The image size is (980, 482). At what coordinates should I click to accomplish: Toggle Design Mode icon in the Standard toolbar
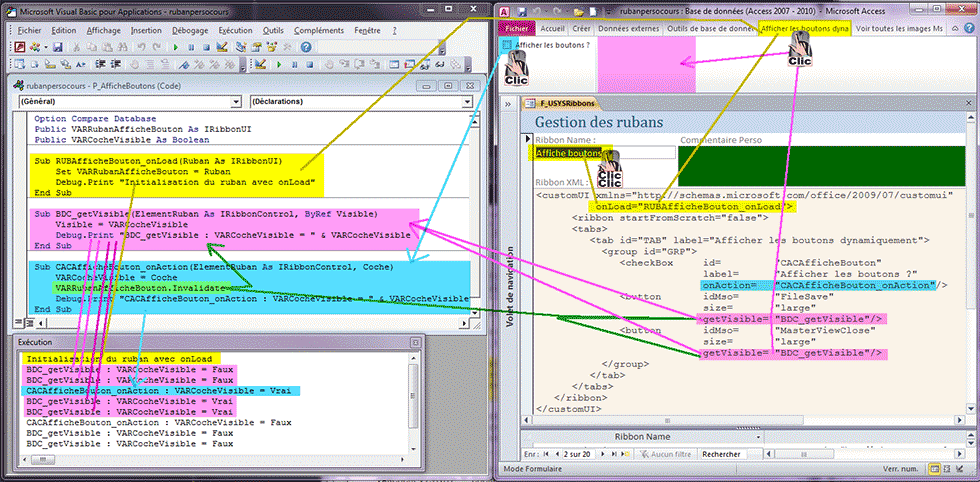coord(222,48)
